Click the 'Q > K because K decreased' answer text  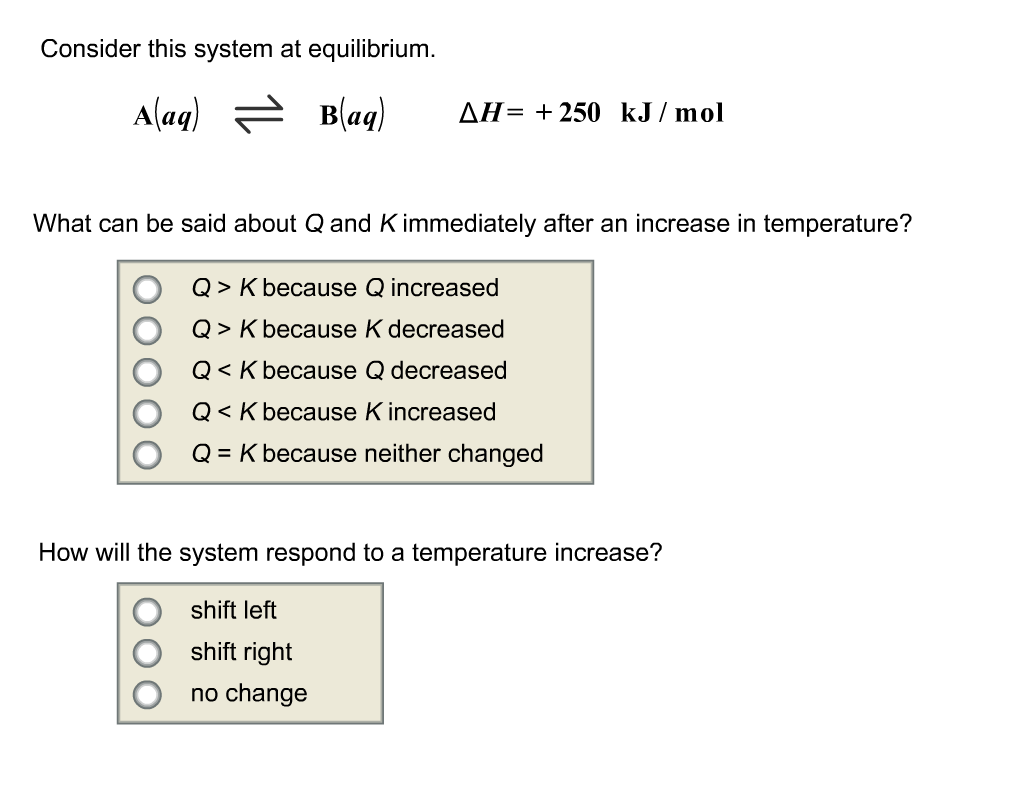click(x=347, y=329)
